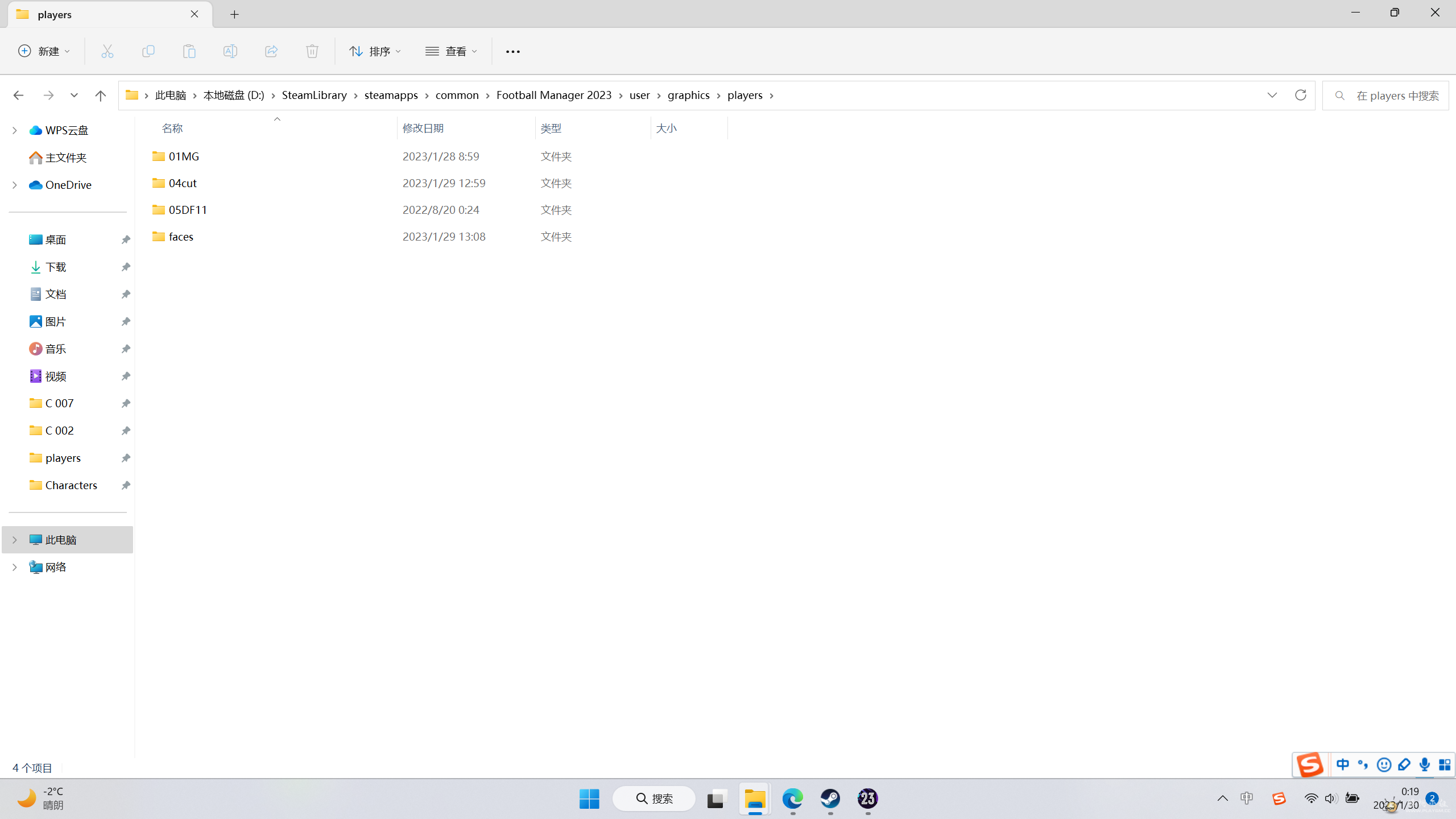Expand address bar history dropdown
Viewport: 1456px width, 819px height.
1272,95
